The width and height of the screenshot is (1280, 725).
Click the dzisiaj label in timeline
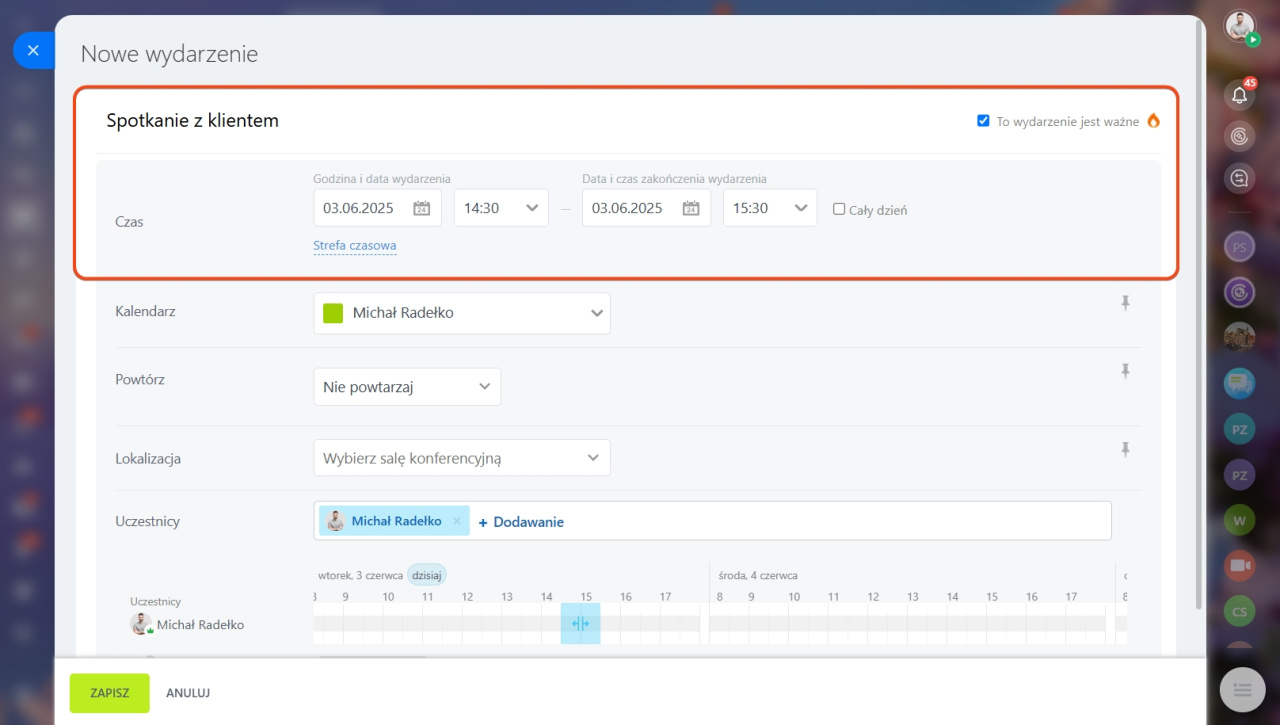tap(427, 575)
